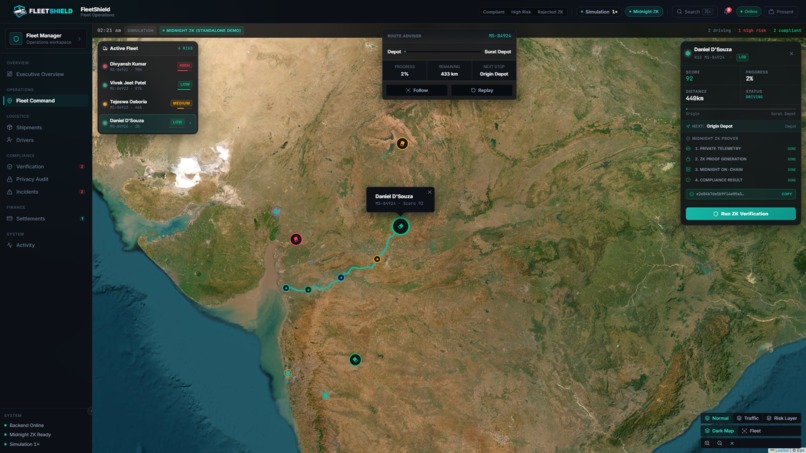Open notifications bell
This screenshot has height=453, width=806.
point(727,11)
